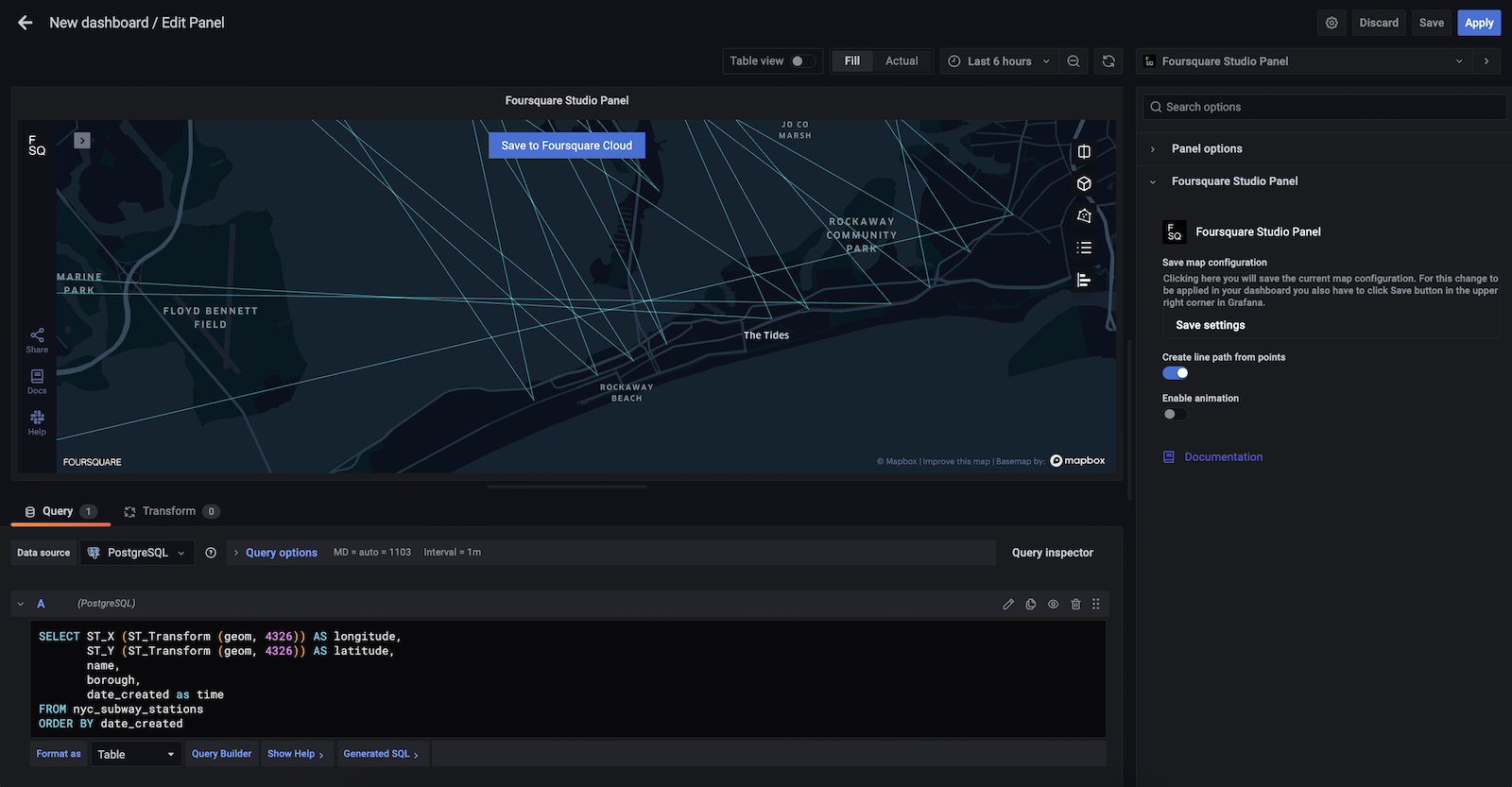Screen dimensions: 1512x787
Task: Select the draw on map tool
Action: click(x=1084, y=216)
